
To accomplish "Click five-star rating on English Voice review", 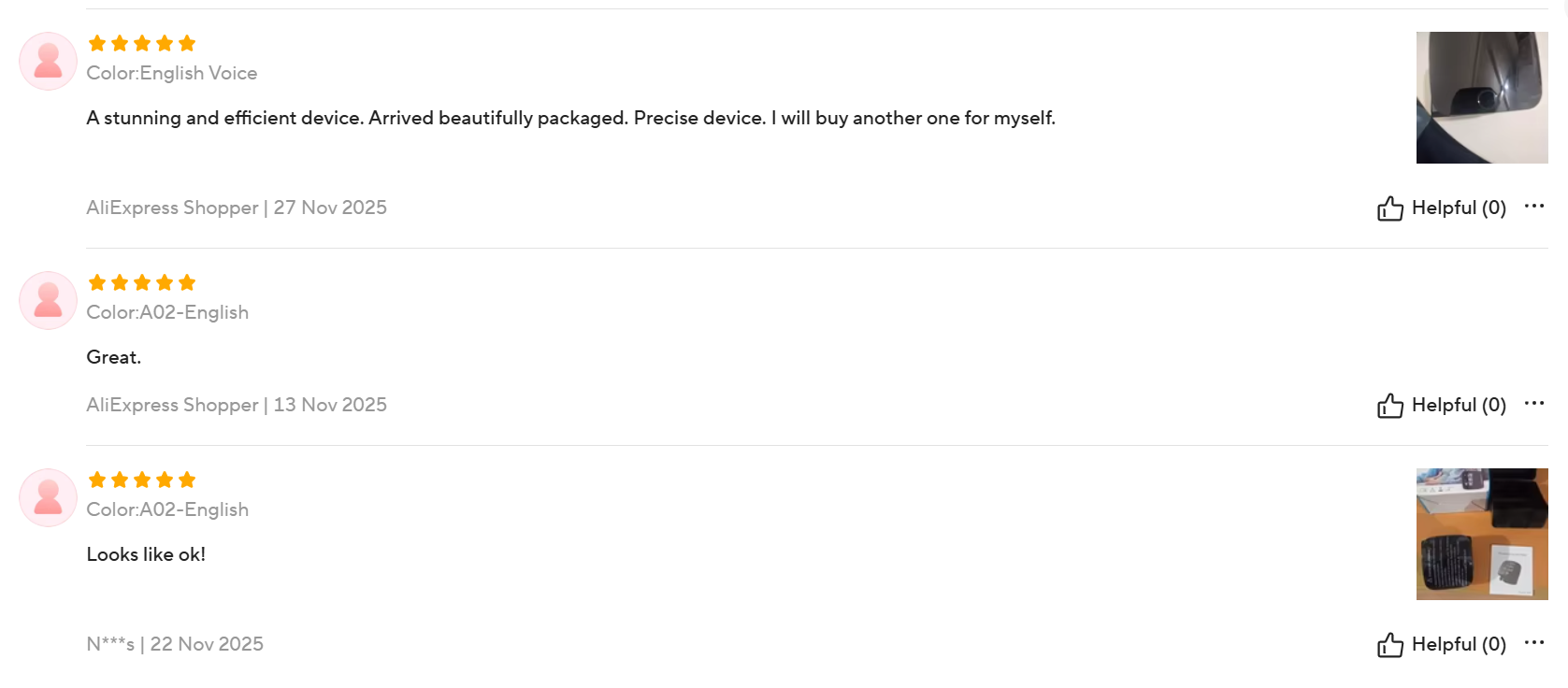I will pyautogui.click(x=141, y=43).
